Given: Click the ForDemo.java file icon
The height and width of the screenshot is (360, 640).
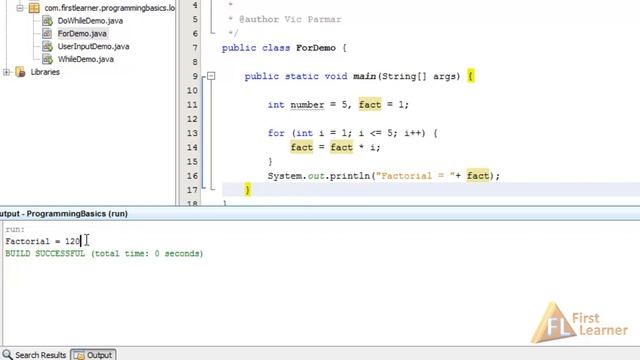Looking at the screenshot, I should [x=48, y=33].
